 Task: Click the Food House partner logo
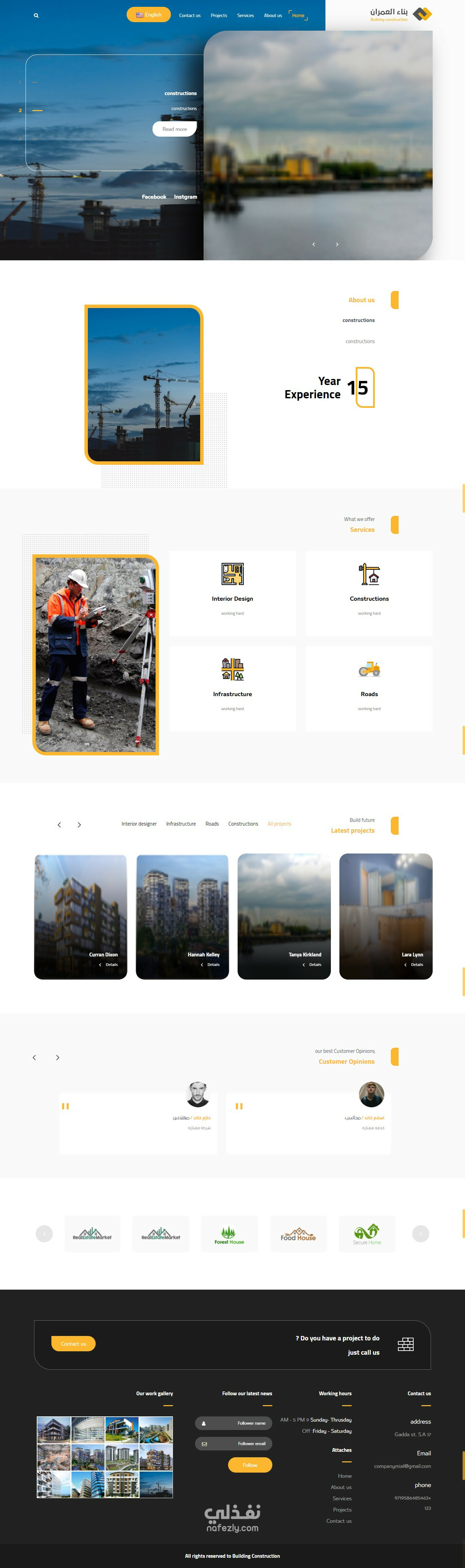299,1234
